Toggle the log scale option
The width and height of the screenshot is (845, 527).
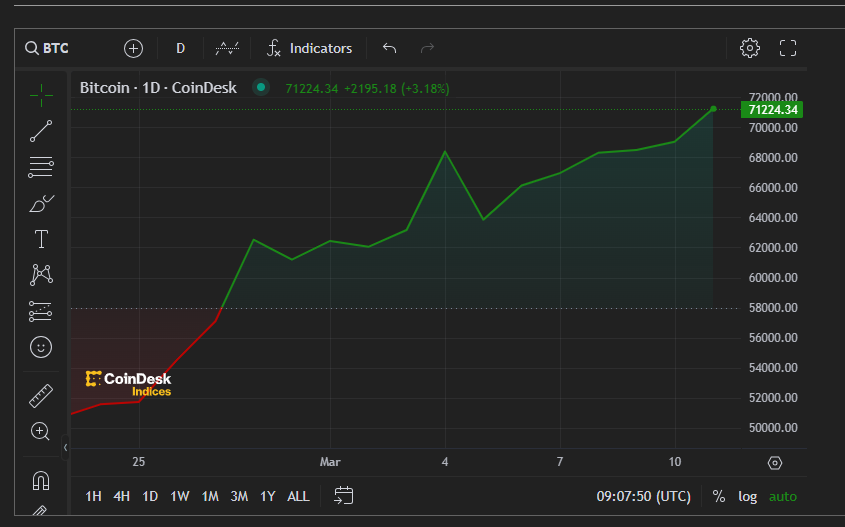(x=748, y=496)
